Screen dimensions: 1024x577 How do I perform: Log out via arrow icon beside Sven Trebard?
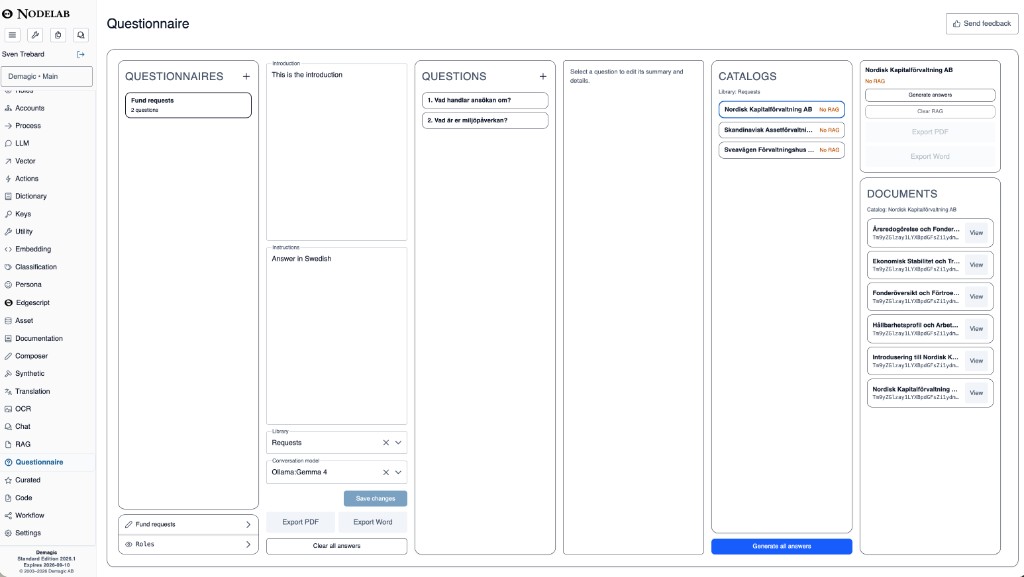81,54
